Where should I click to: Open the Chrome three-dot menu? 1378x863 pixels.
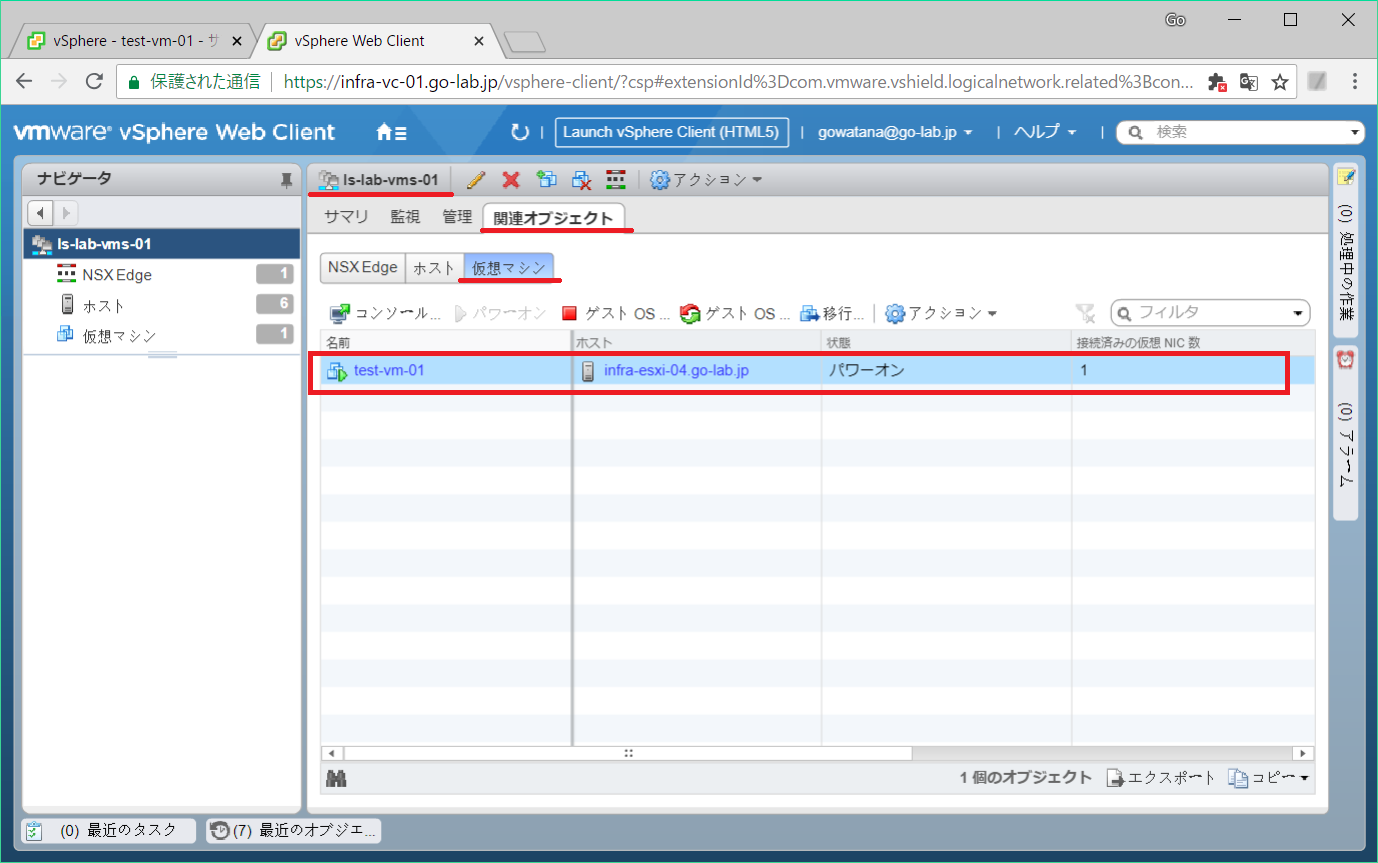coord(1354,82)
